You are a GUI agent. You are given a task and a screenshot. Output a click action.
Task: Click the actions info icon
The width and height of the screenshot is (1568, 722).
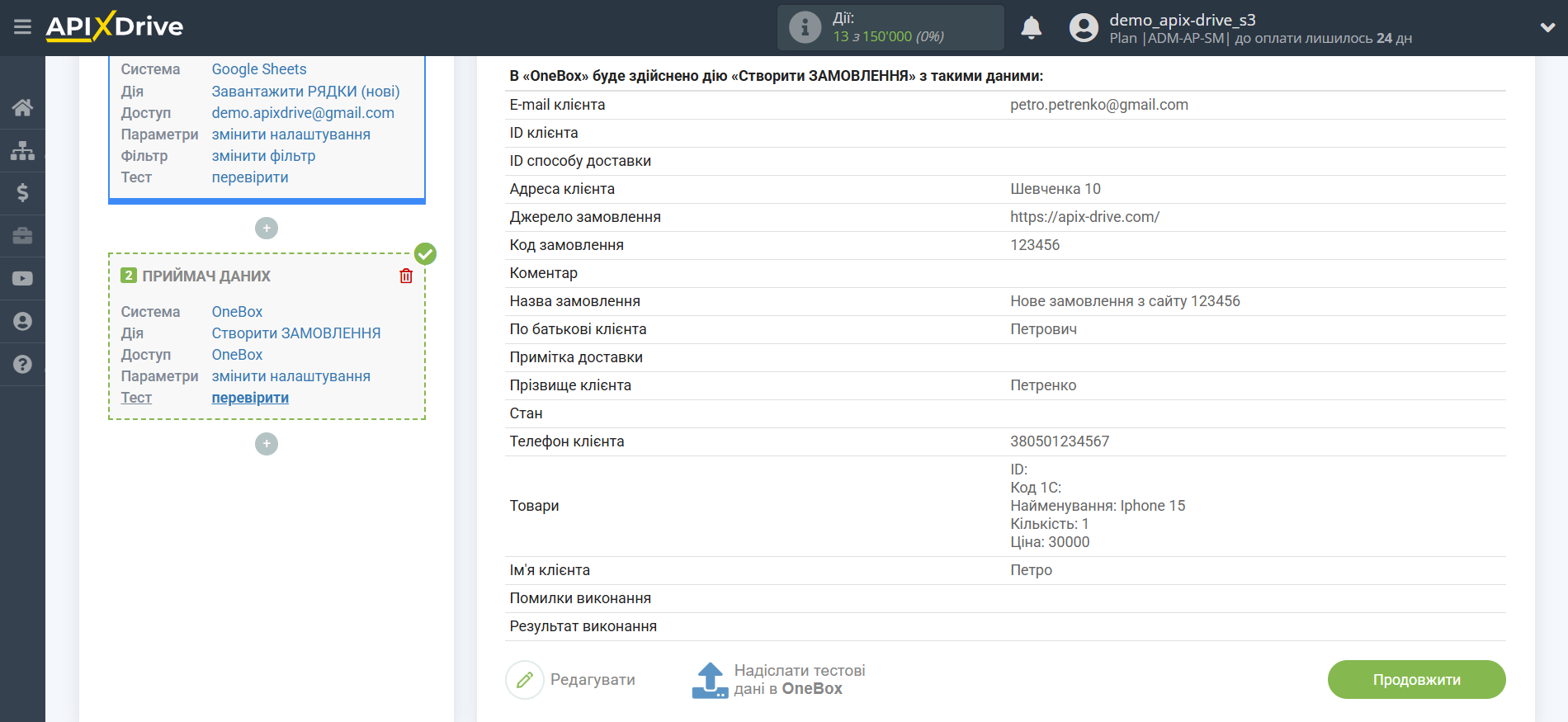pyautogui.click(x=805, y=27)
